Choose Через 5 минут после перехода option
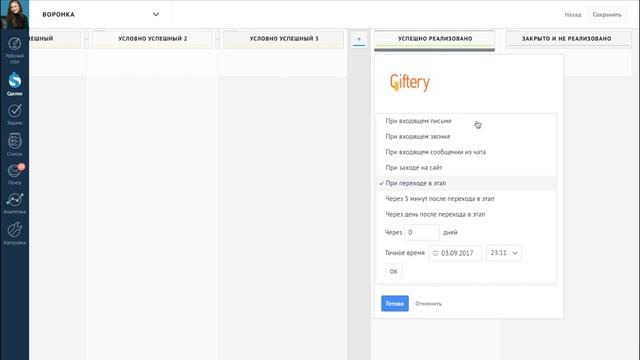 coord(466,199)
